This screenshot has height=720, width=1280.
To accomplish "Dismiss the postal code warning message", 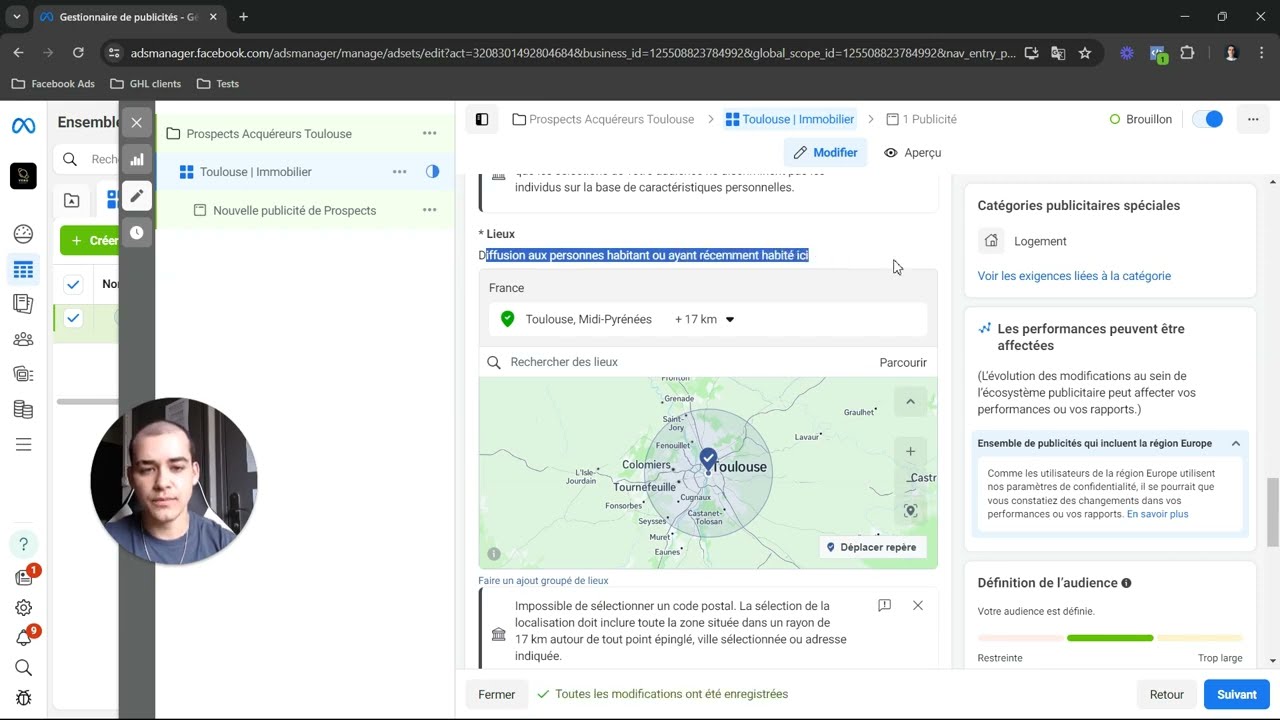I will pyautogui.click(x=918, y=605).
